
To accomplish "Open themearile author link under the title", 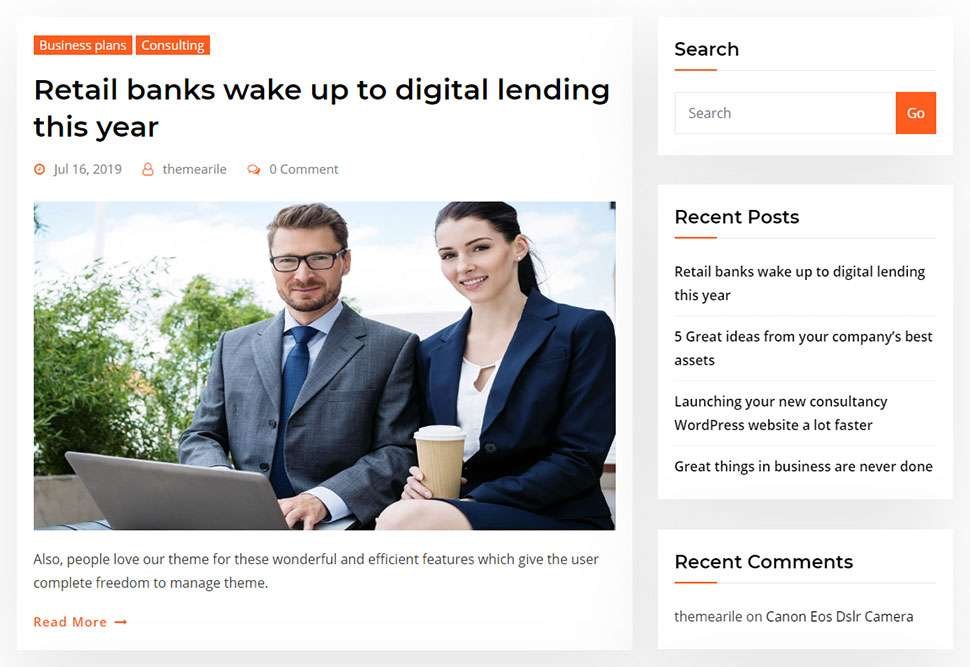I will 194,169.
